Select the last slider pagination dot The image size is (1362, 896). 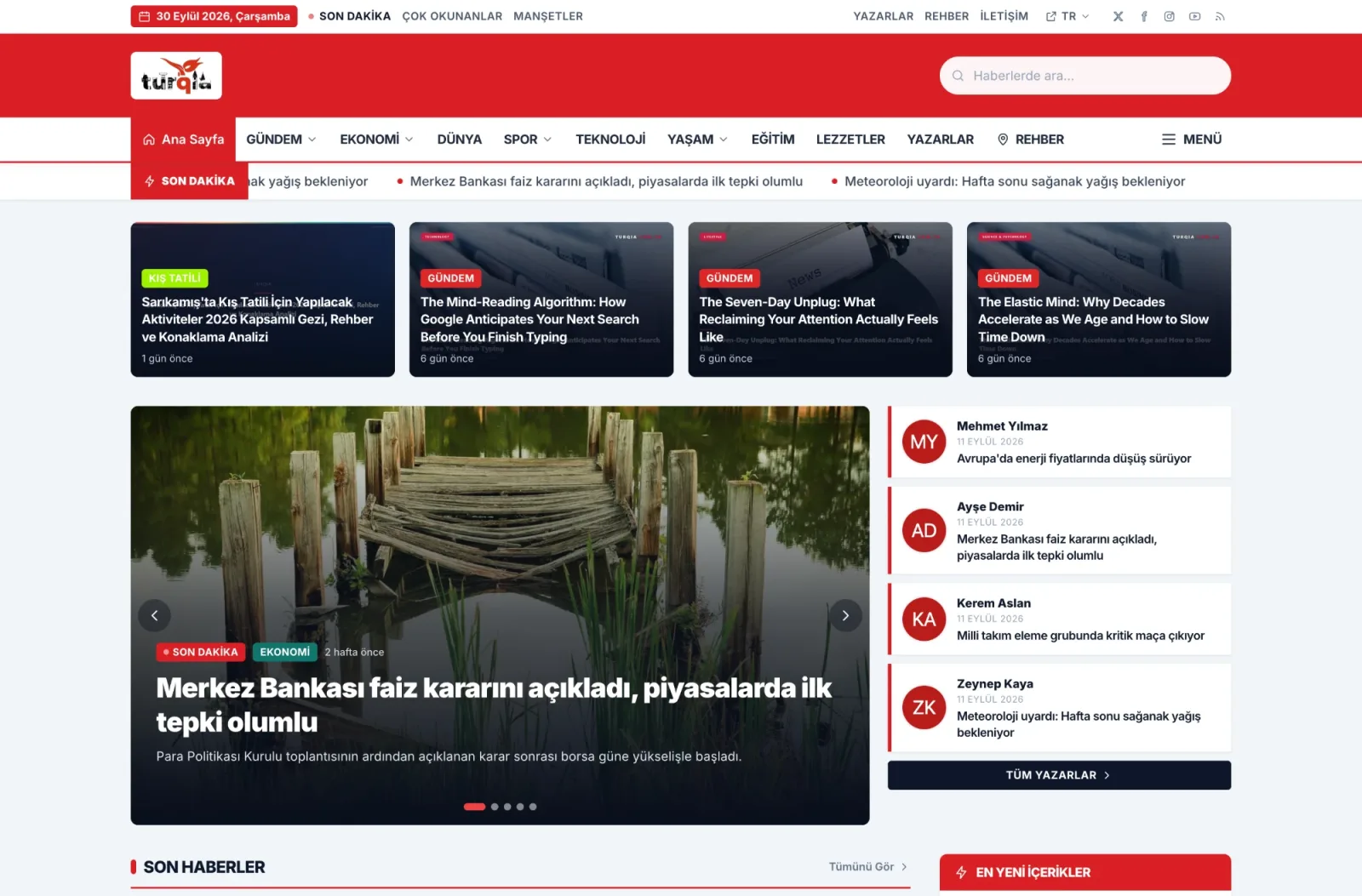[x=533, y=807]
